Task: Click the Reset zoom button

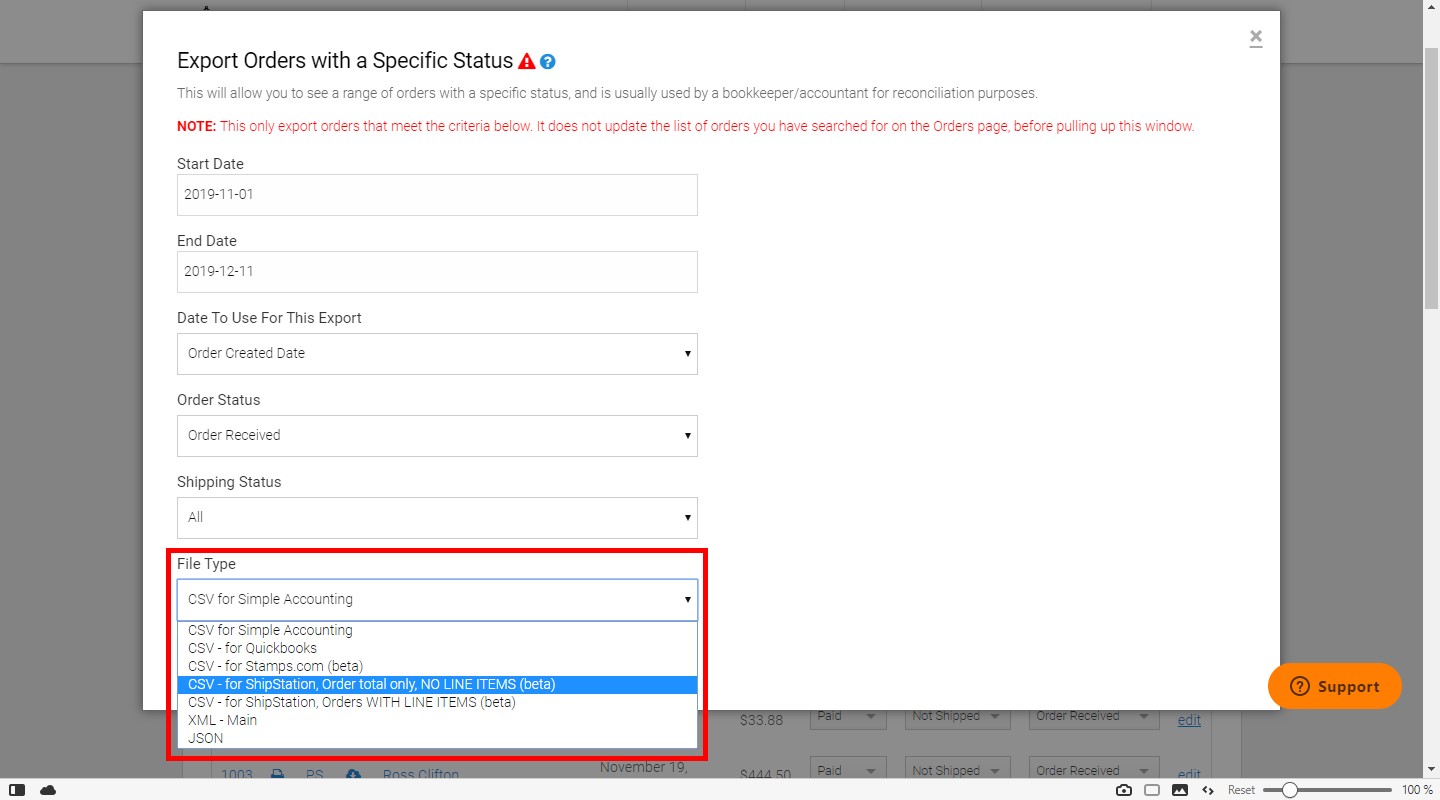Action: 1241,790
